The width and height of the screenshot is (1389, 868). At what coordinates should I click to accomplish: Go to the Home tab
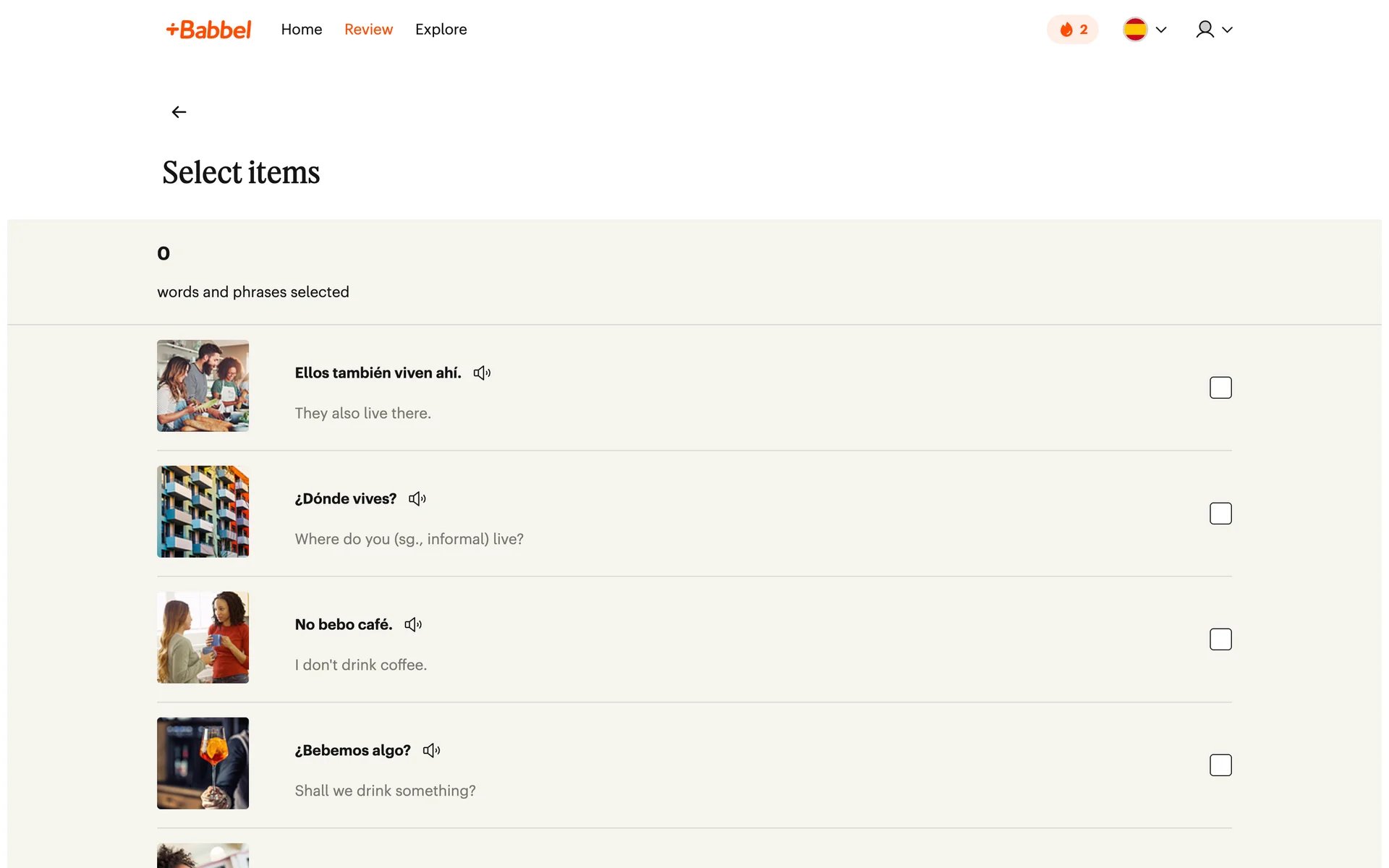tap(302, 30)
